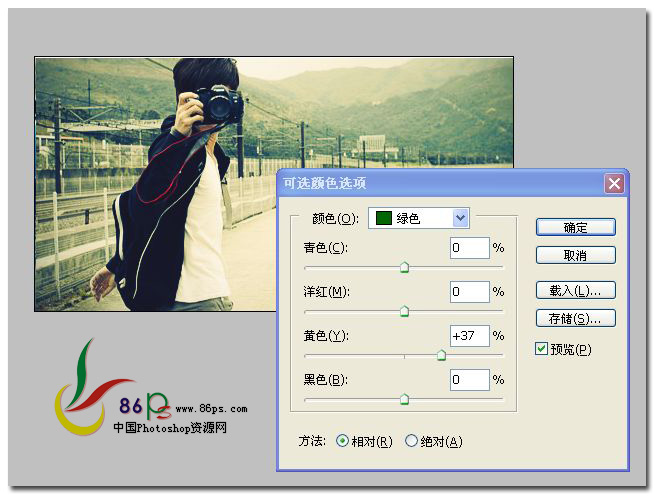Click the 方法: label
Screen dimensions: 660x500
tap(312, 441)
